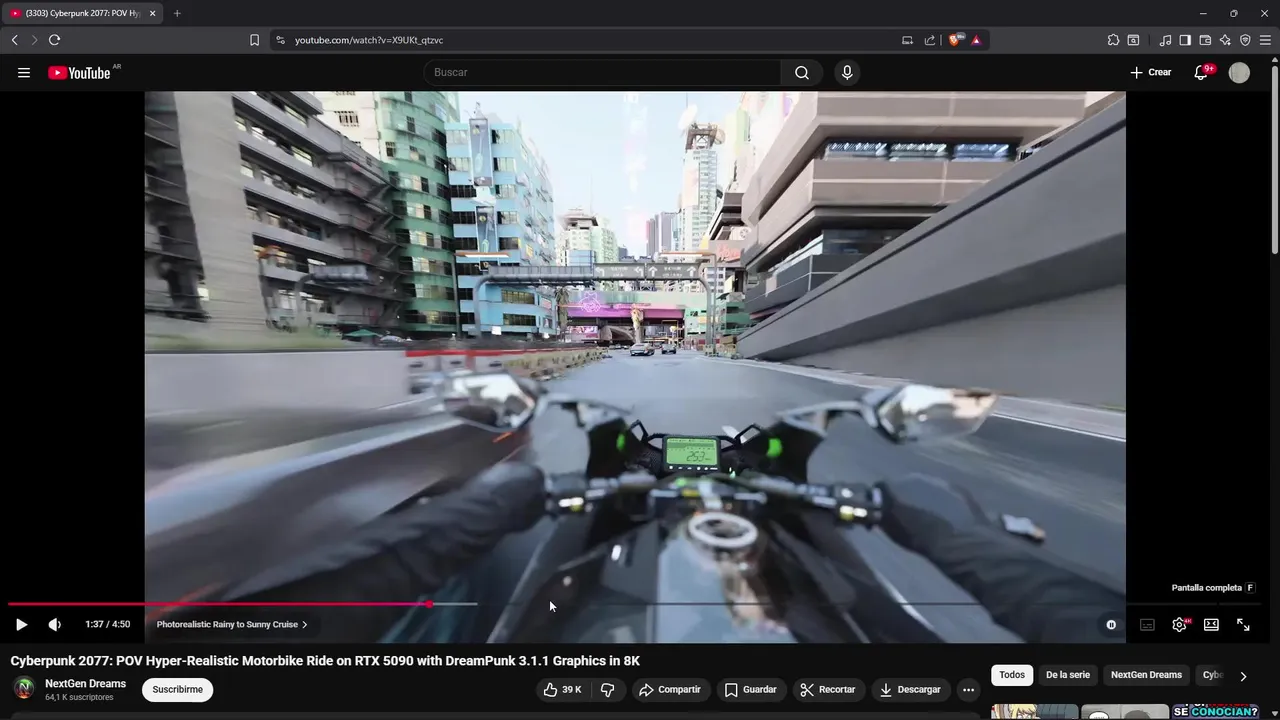The width and height of the screenshot is (1280, 720).
Task: Open Brave VPN shield icon
Action: click(x=1245, y=40)
